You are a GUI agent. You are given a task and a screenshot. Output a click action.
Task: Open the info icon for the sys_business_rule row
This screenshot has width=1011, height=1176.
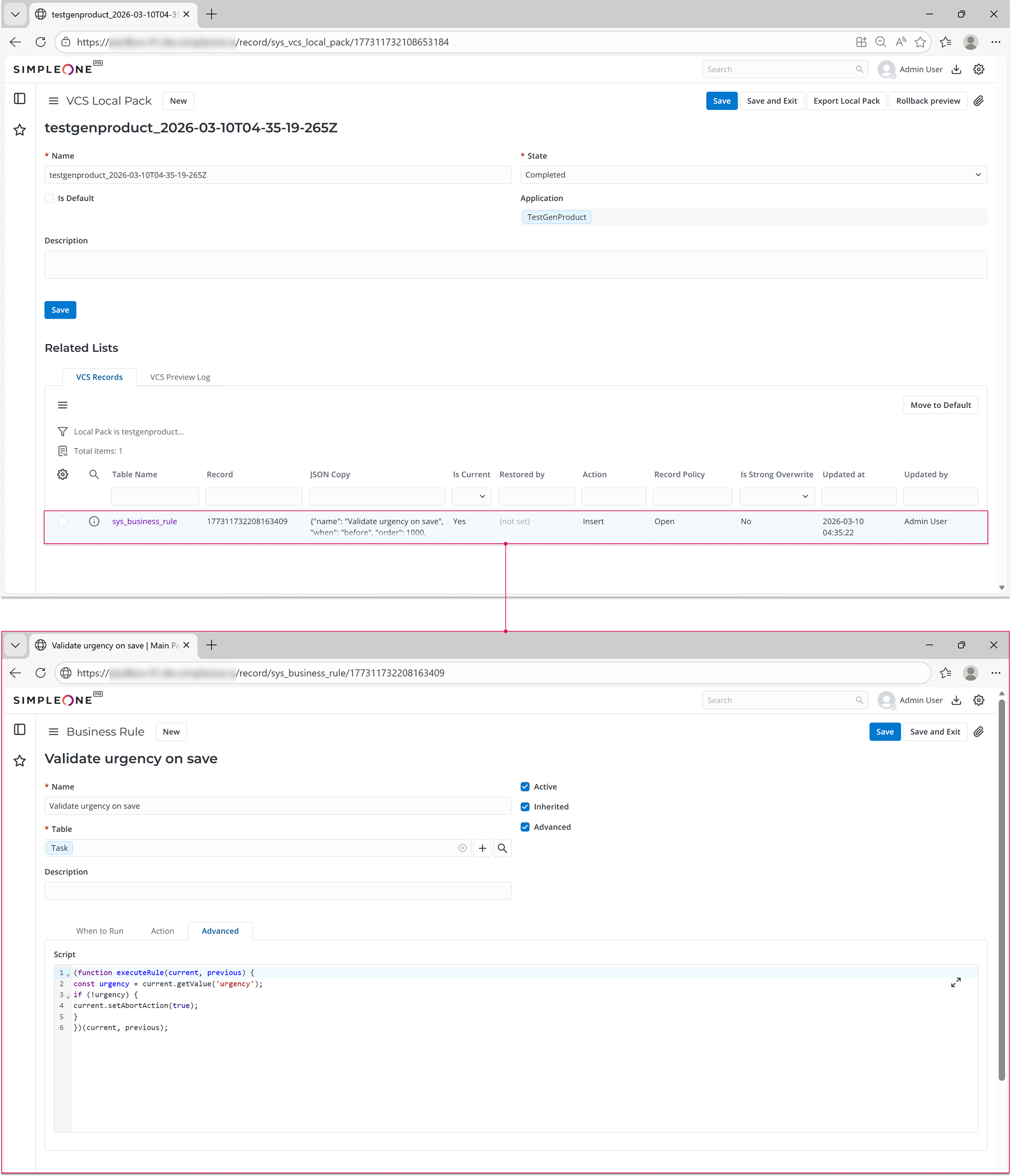pyautogui.click(x=94, y=521)
